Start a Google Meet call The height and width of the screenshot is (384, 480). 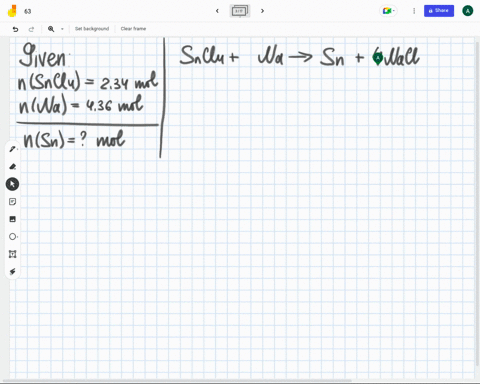click(x=388, y=11)
